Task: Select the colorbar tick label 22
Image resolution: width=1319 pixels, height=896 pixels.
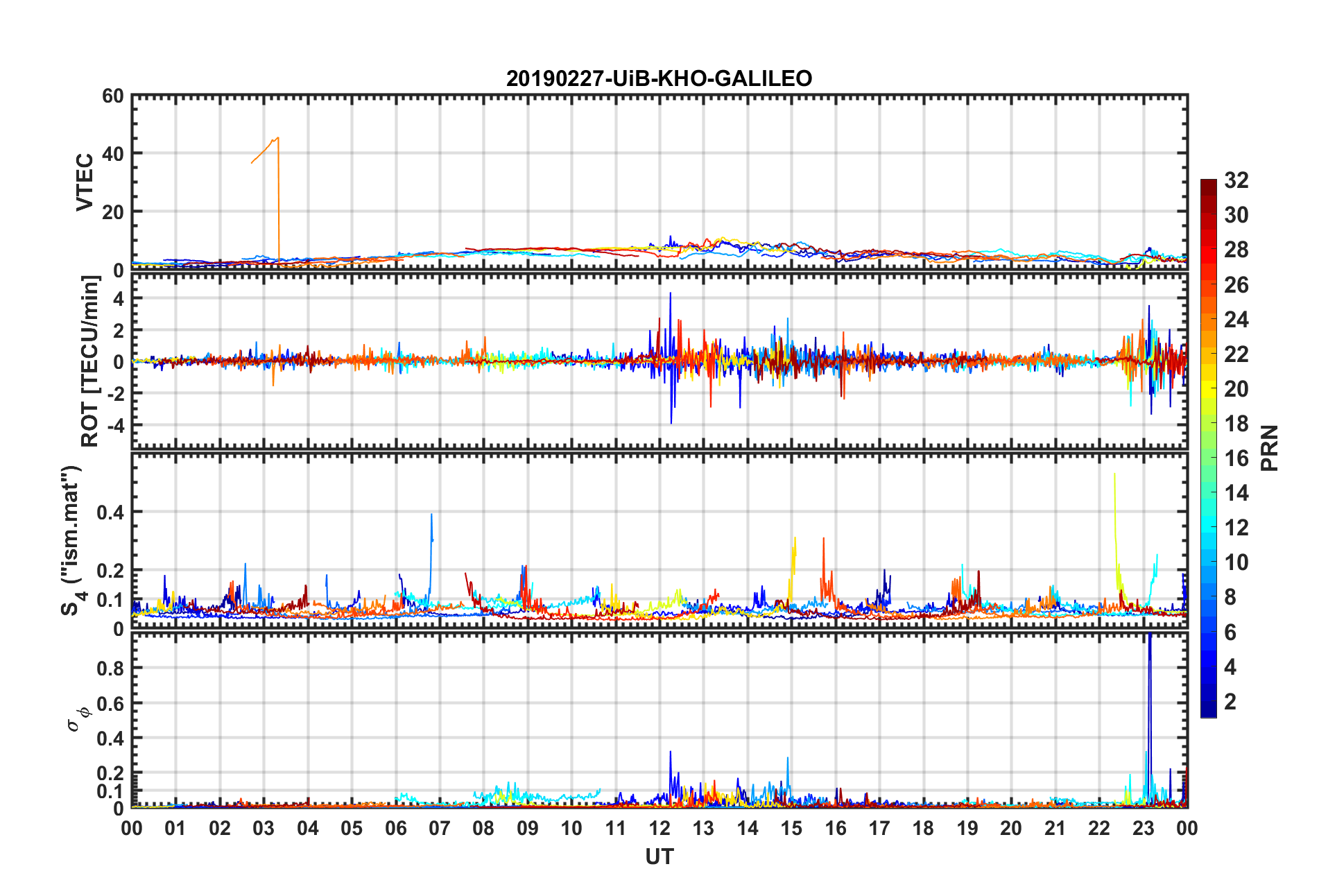Action: [x=1236, y=354]
